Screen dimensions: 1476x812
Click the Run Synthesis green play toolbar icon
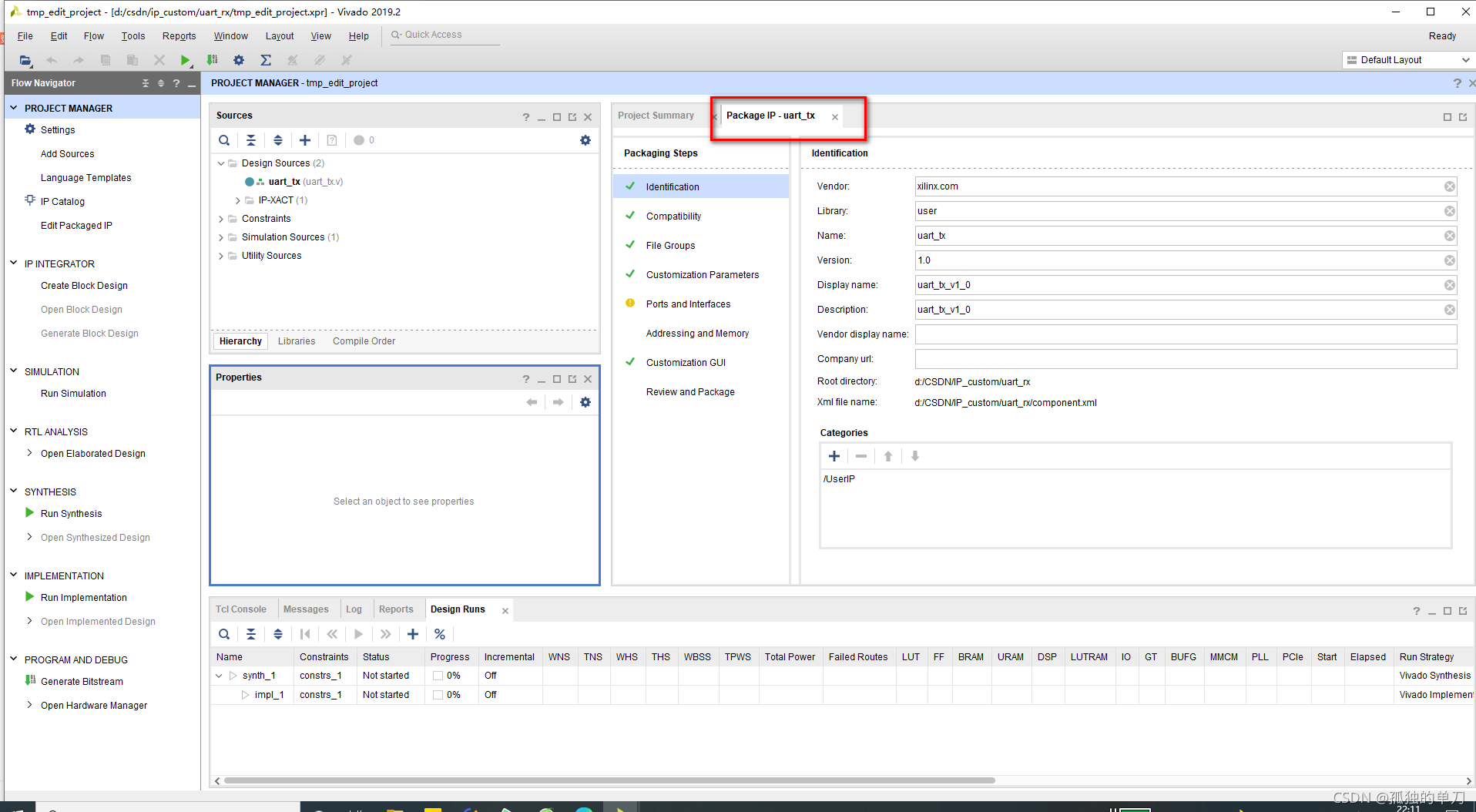tap(185, 60)
